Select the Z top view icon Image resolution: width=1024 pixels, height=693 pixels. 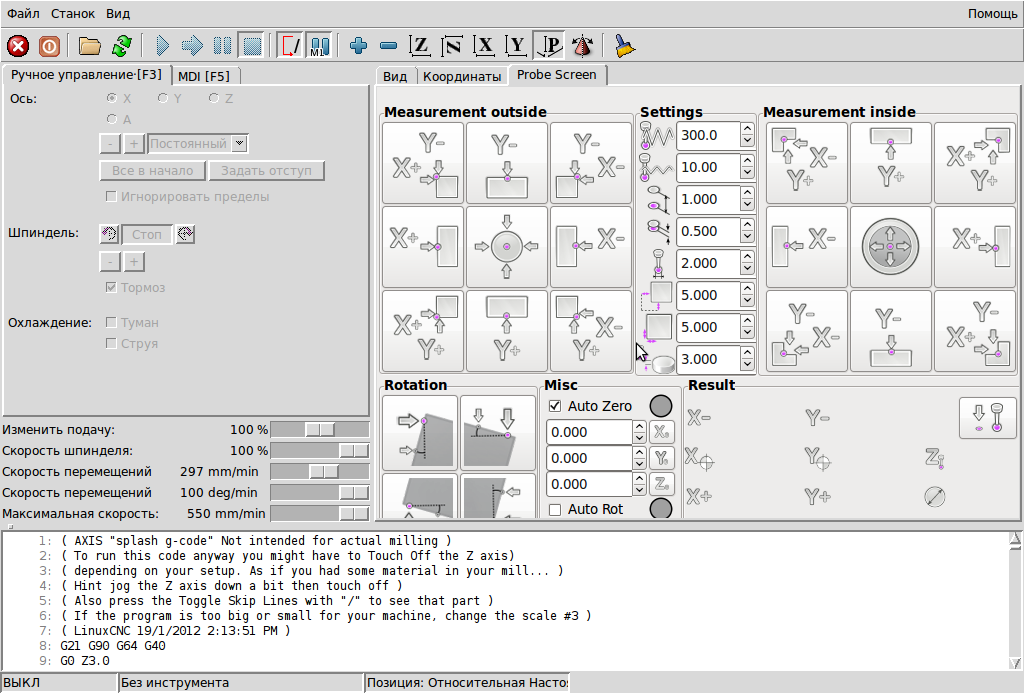421,46
